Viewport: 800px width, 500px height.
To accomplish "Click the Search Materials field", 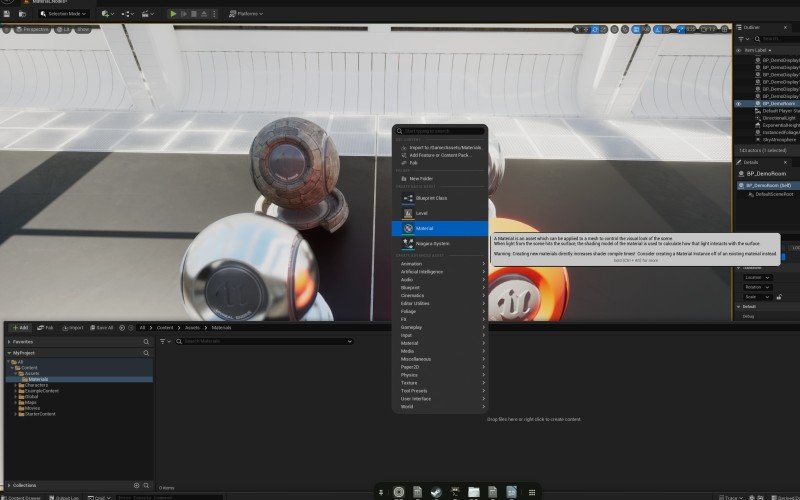I will point(264,341).
